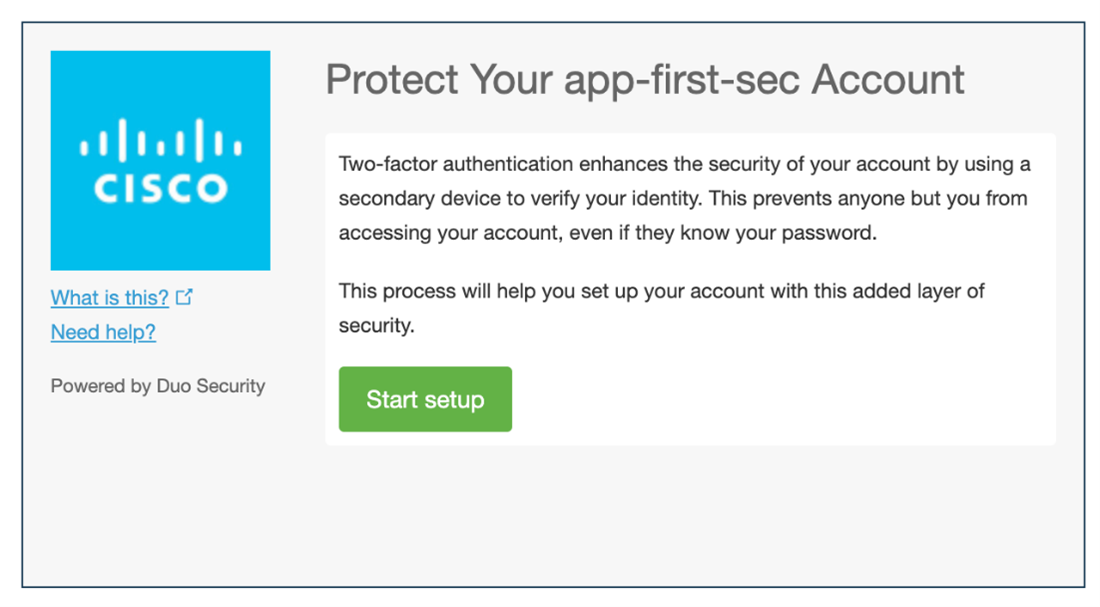Viewport: 1100px width, 607px height.
Task: Click the underlined Need help? text
Action: (103, 332)
